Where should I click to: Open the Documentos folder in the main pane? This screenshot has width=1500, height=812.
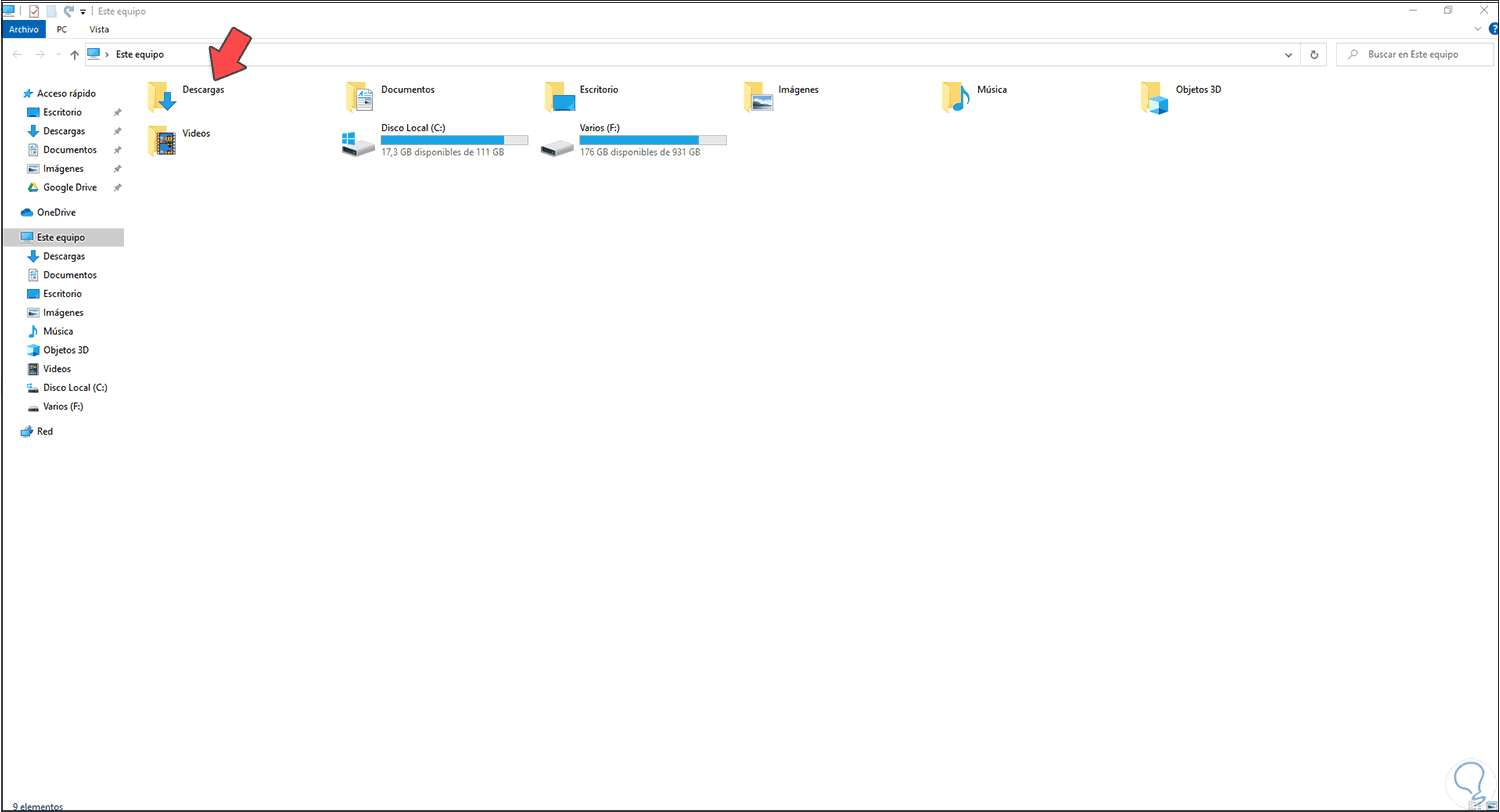390,96
